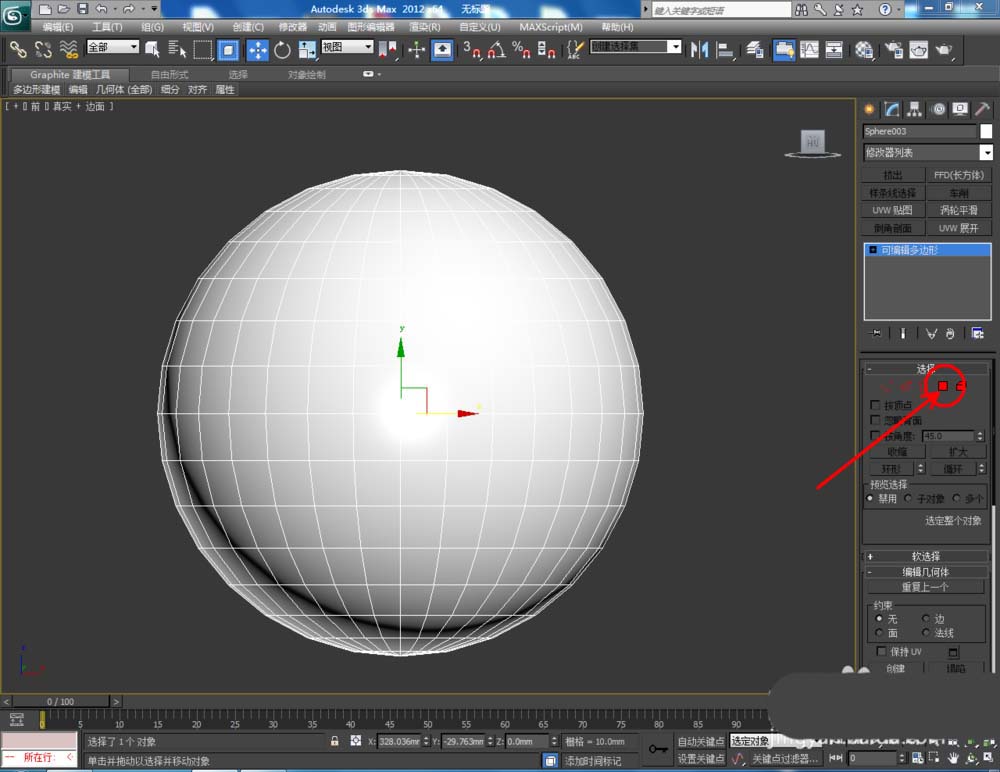The width and height of the screenshot is (1000, 772).
Task: Click the Mirror tool icon
Action: (x=700, y=49)
